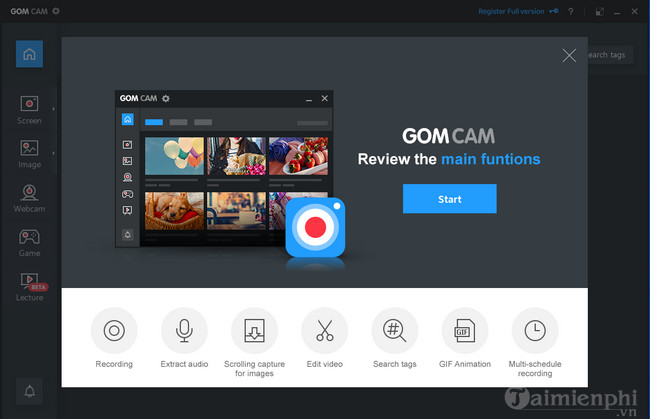Choose Scrolling capture for images icon
The width and height of the screenshot is (650, 419).
(x=255, y=330)
